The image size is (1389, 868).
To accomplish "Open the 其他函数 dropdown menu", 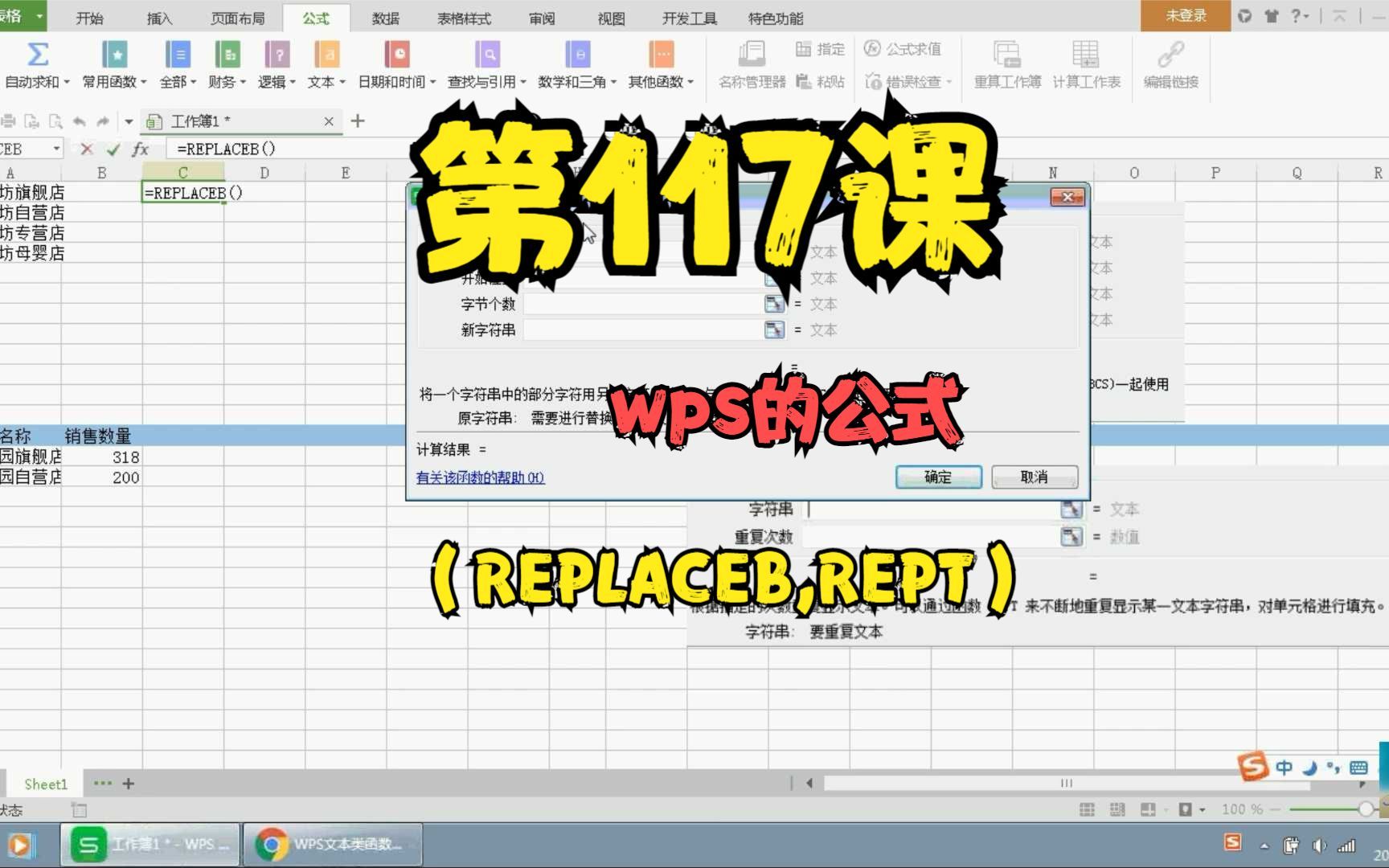I will (661, 64).
